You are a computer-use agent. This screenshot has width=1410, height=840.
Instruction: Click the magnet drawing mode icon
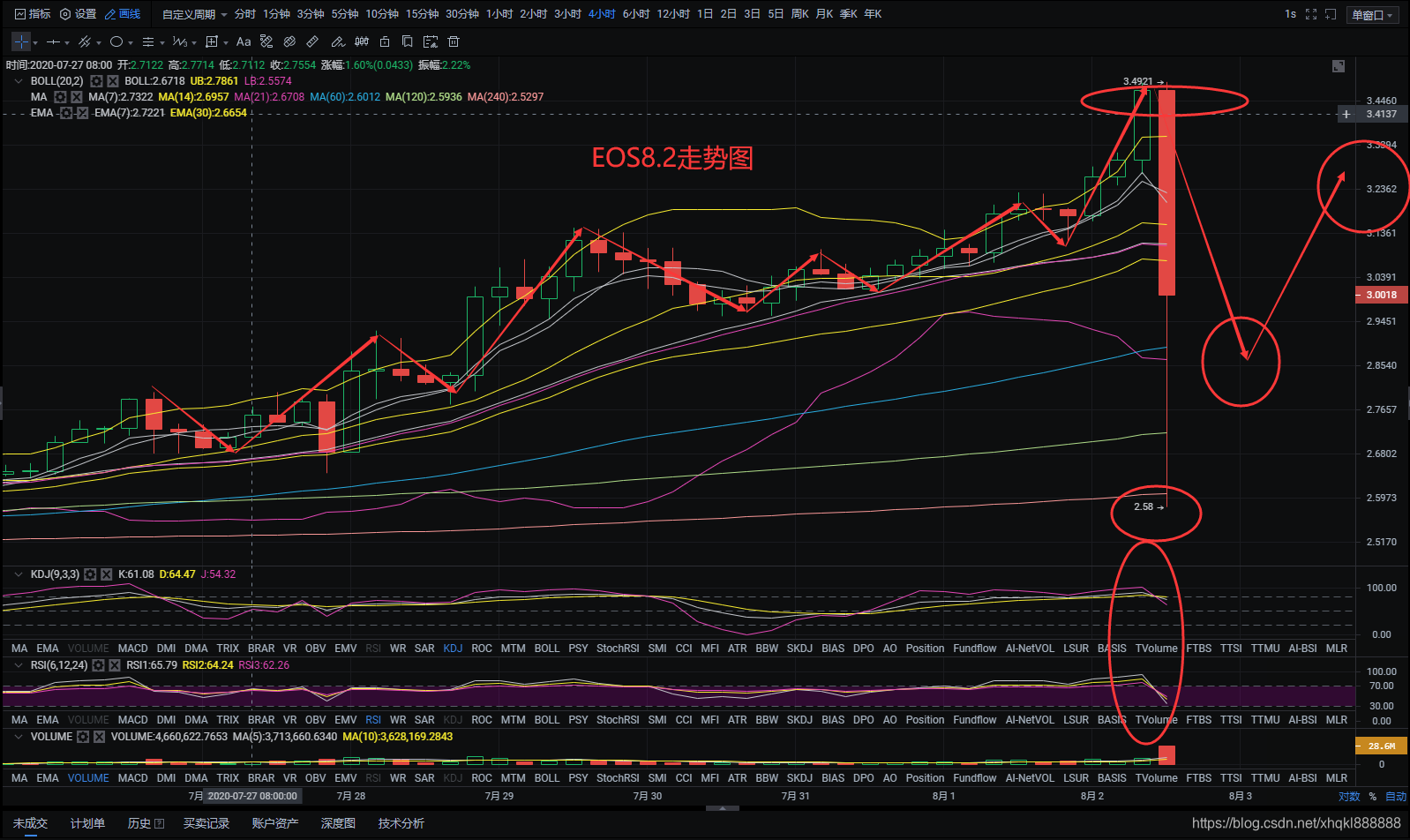266,41
